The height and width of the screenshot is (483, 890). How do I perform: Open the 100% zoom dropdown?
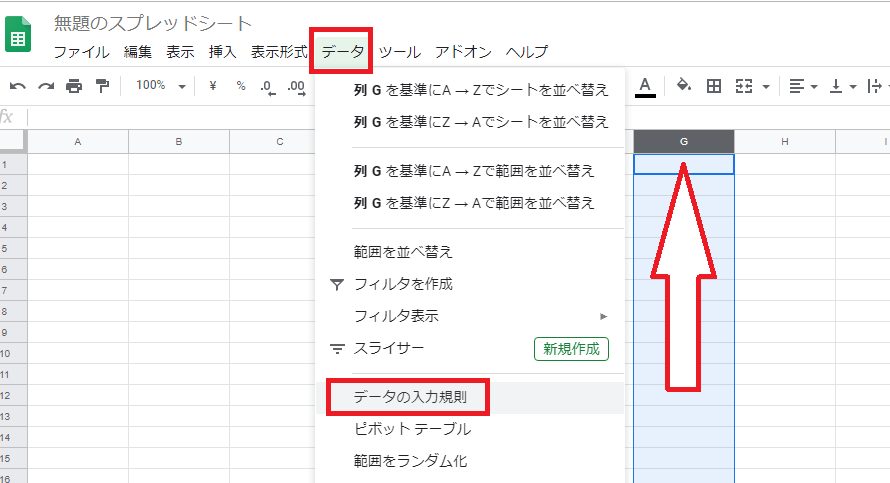tap(161, 86)
